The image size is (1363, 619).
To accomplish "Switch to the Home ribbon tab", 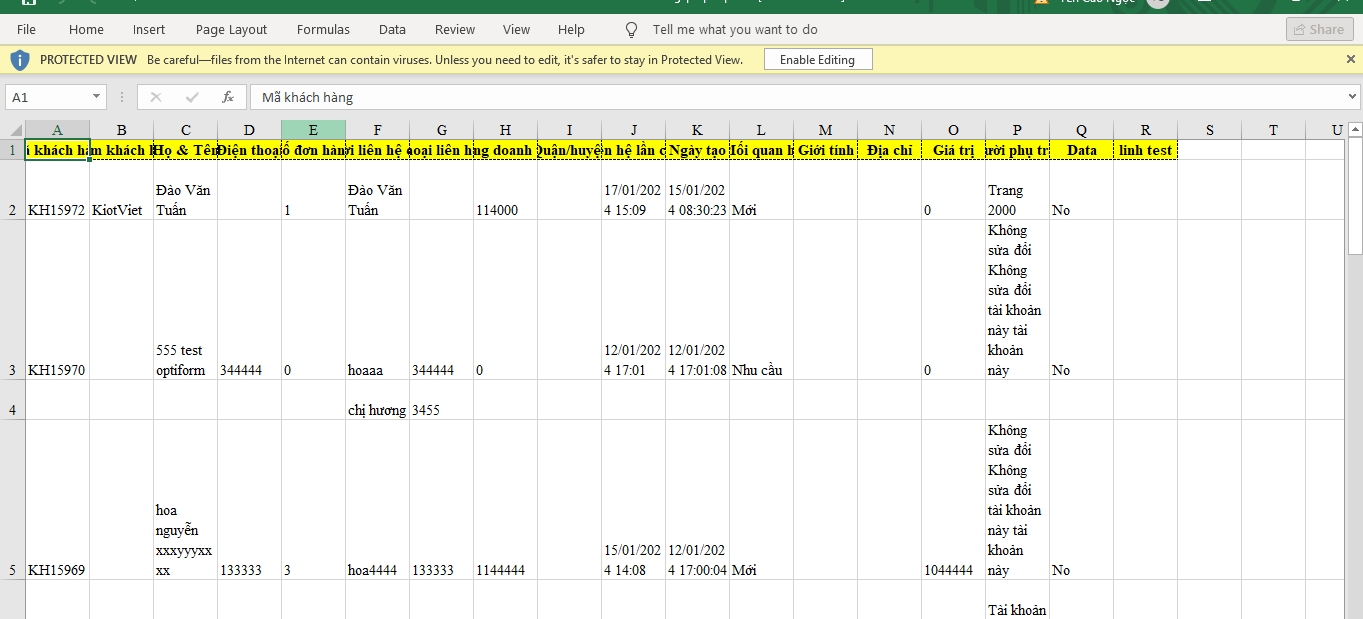I will [86, 29].
